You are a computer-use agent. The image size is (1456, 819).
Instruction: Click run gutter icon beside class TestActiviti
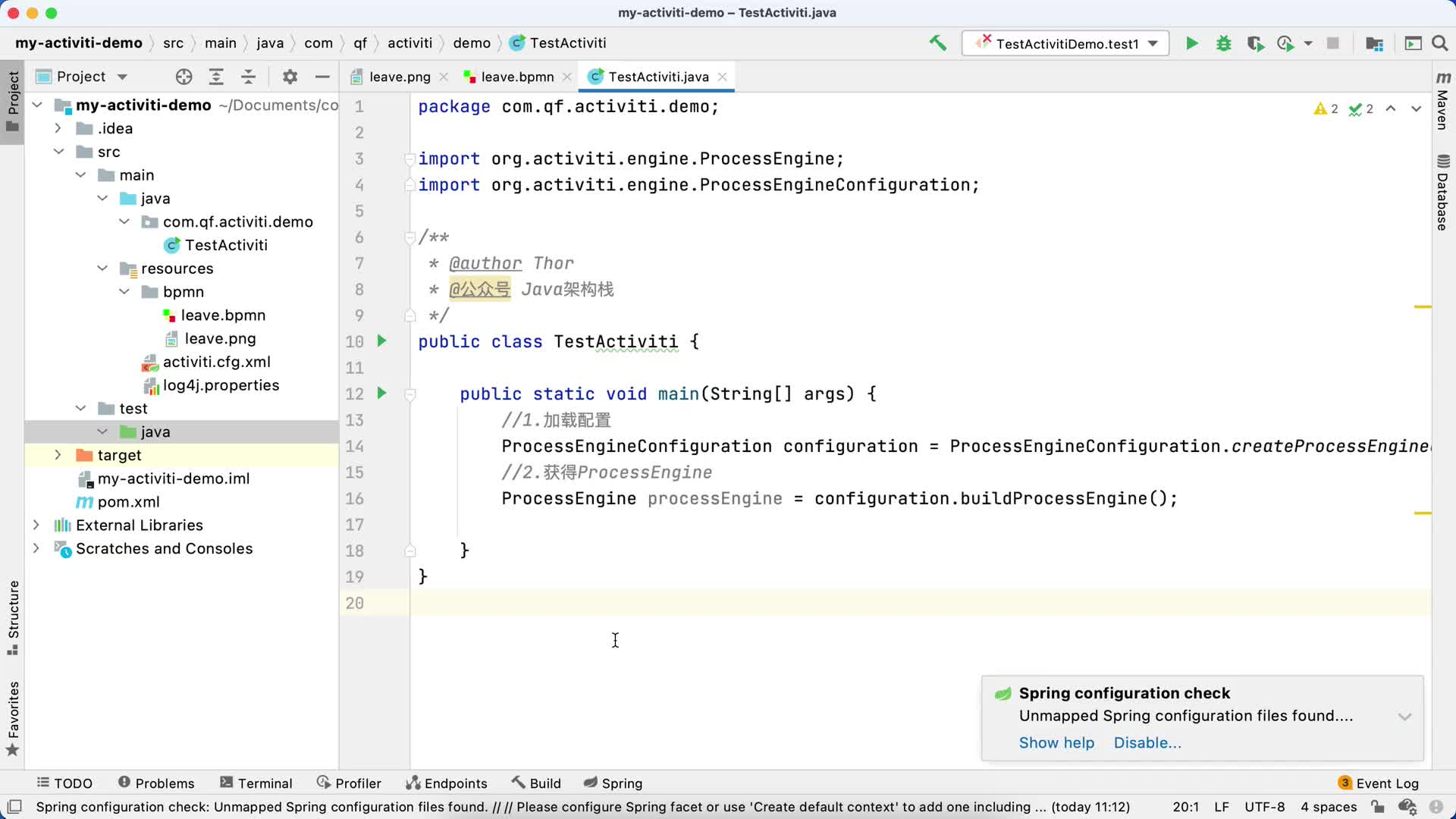[x=382, y=341]
